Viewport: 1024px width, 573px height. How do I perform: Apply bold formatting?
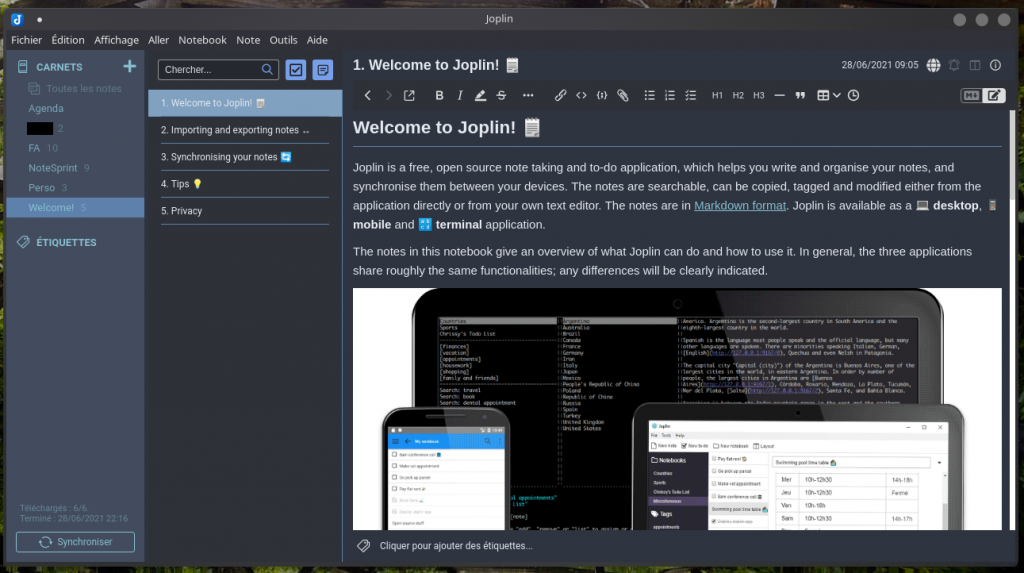[439, 95]
